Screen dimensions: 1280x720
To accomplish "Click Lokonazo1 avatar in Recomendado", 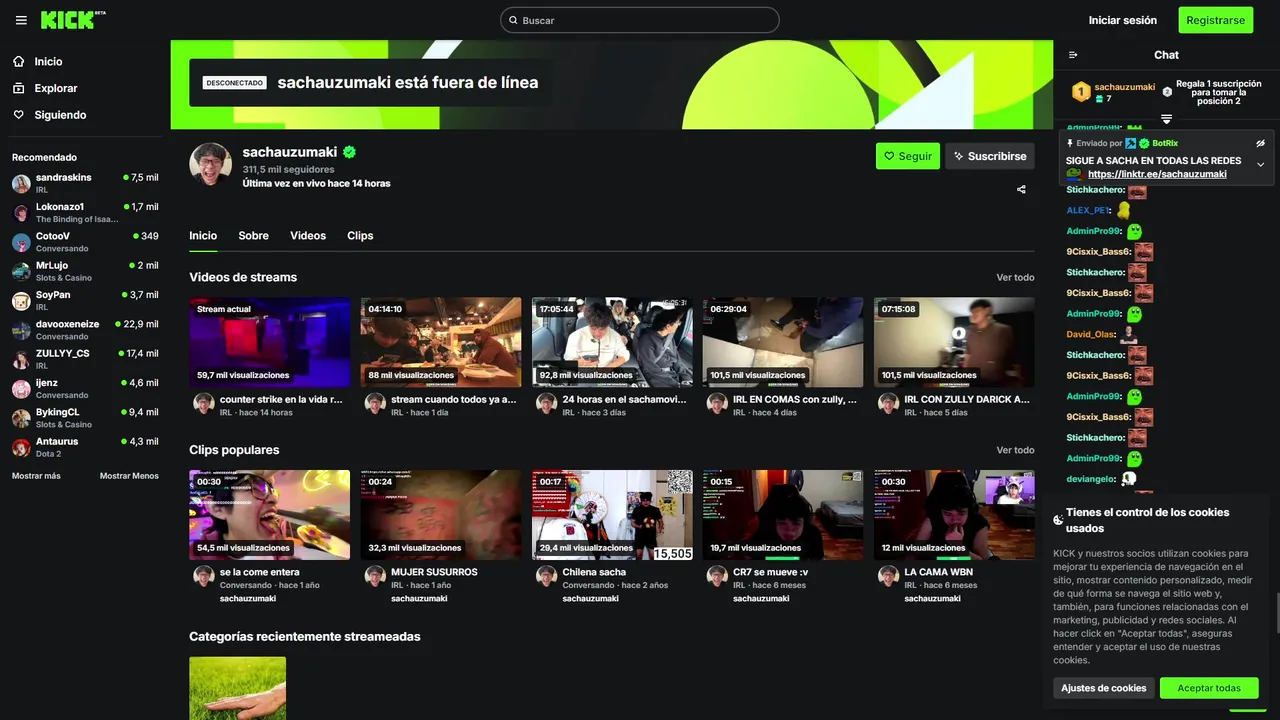I will (x=21, y=213).
